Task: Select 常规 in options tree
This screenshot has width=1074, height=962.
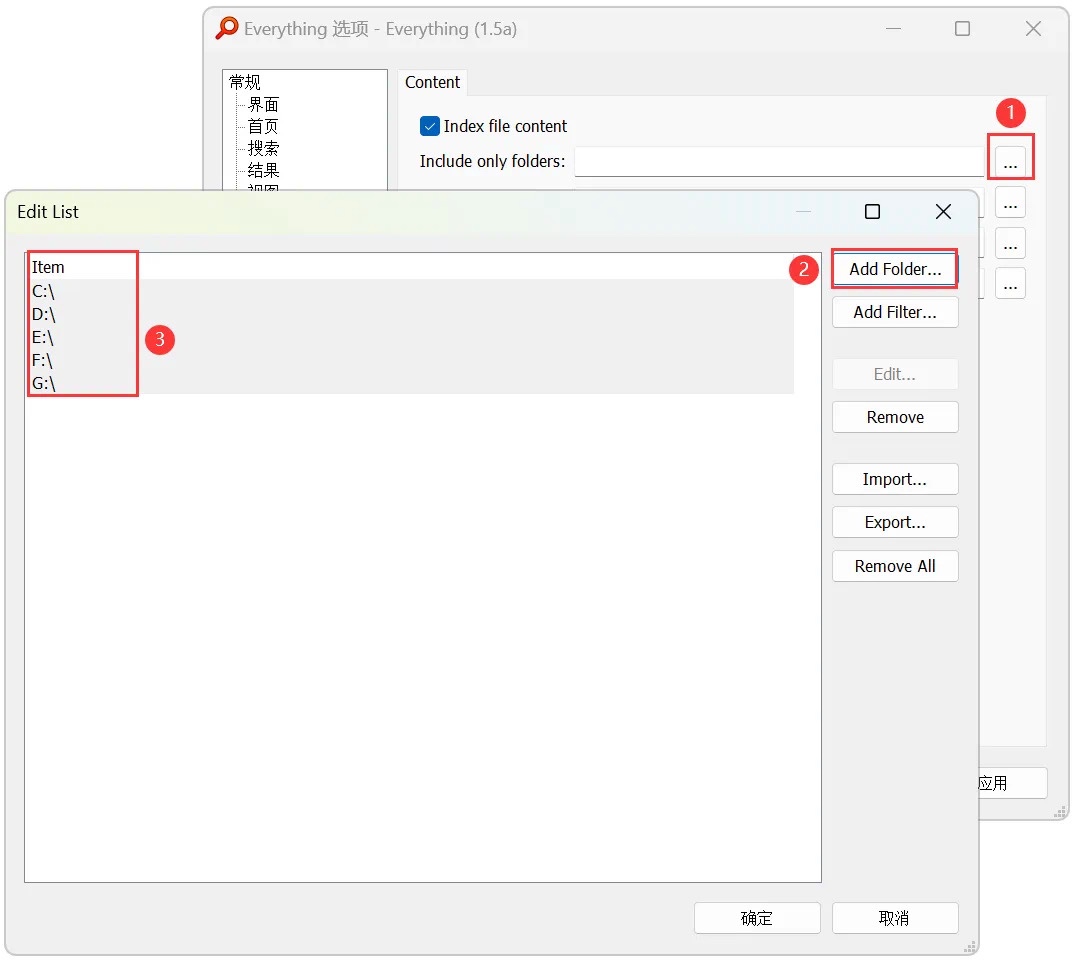Action: click(245, 82)
